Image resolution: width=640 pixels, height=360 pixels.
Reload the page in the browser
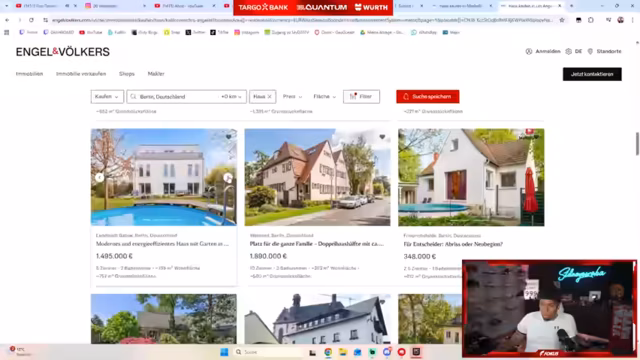(31, 20)
